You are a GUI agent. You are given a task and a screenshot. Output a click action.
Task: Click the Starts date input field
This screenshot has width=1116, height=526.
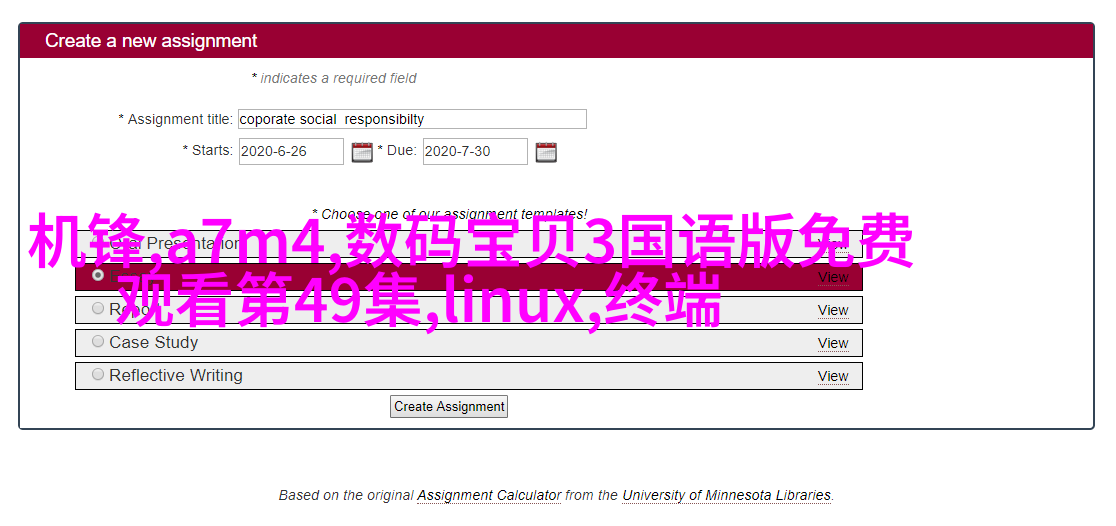point(290,152)
